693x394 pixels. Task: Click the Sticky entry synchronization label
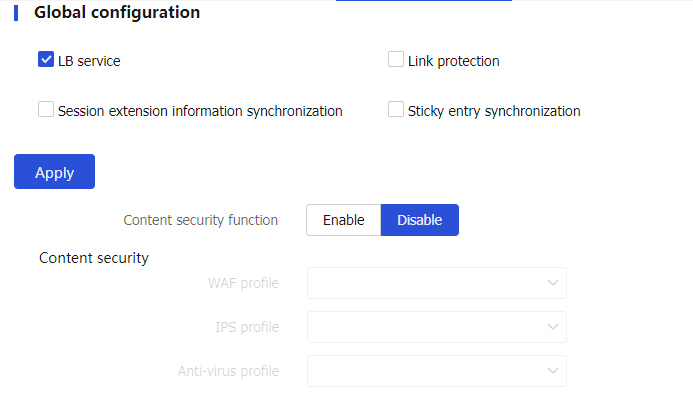pyautogui.click(x=494, y=111)
